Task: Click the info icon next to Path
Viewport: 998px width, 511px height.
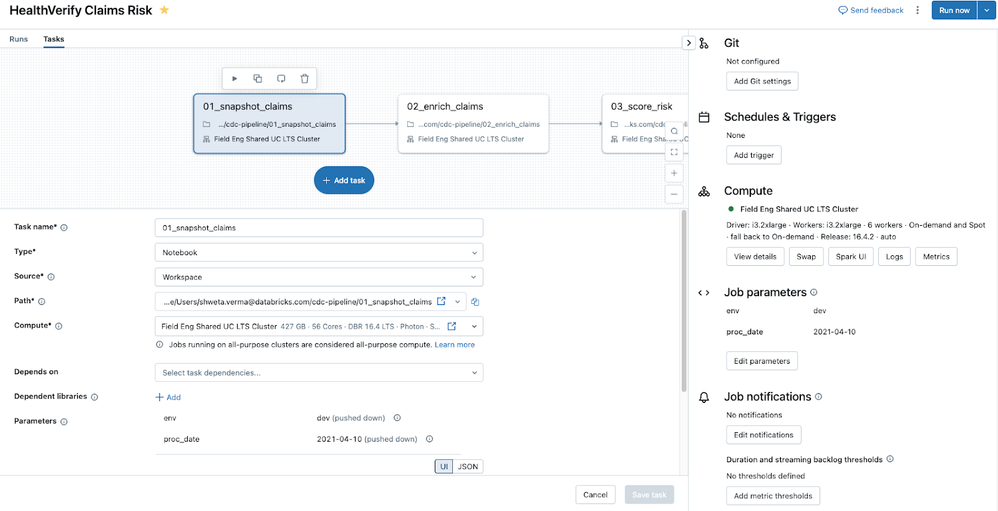Action: point(42,301)
